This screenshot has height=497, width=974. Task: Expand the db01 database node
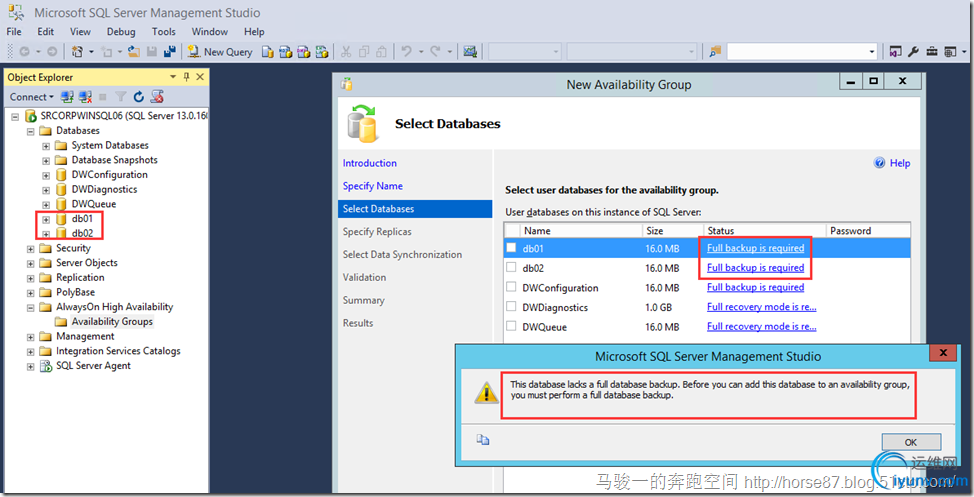coord(46,219)
